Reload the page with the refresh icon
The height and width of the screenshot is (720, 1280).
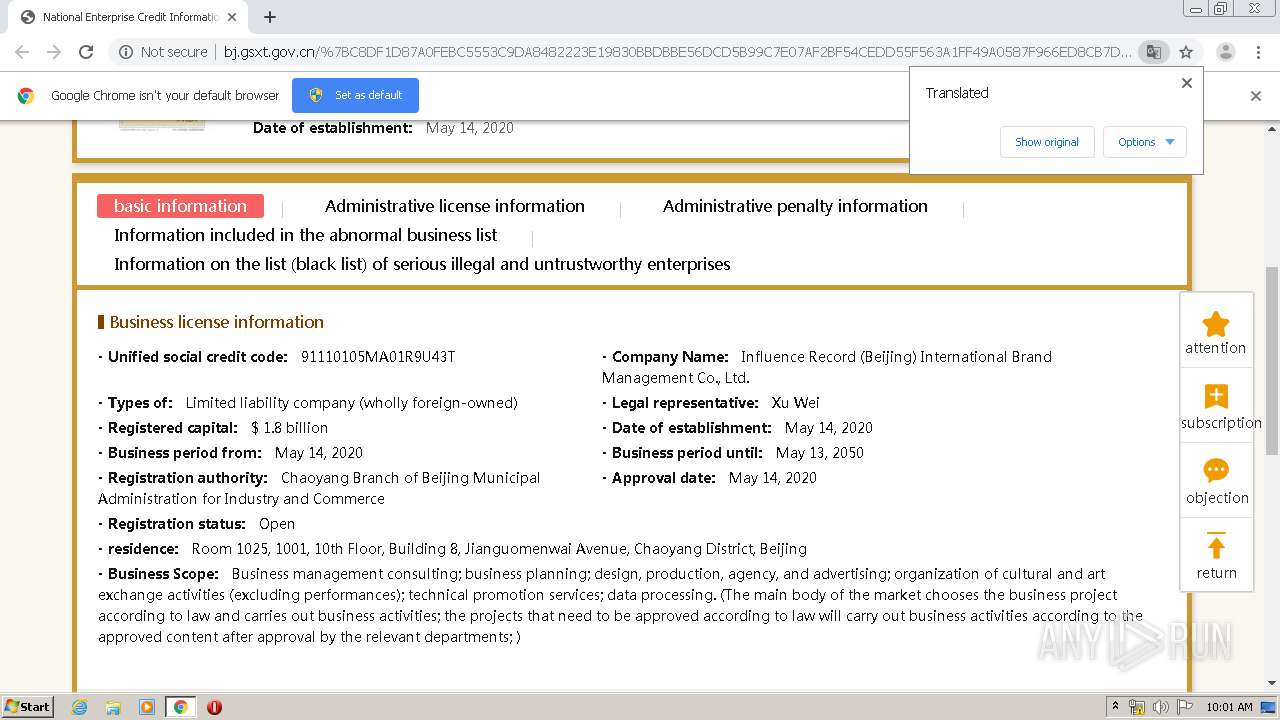click(86, 52)
